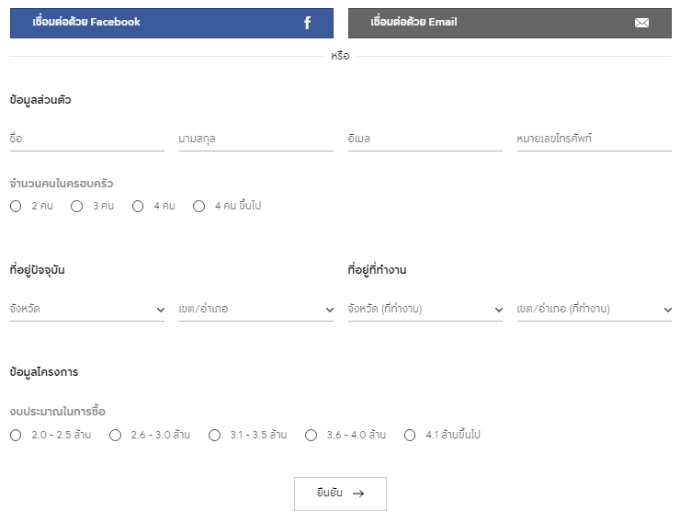
Task: Select the 3 คน family size radio
Action: tap(77, 206)
